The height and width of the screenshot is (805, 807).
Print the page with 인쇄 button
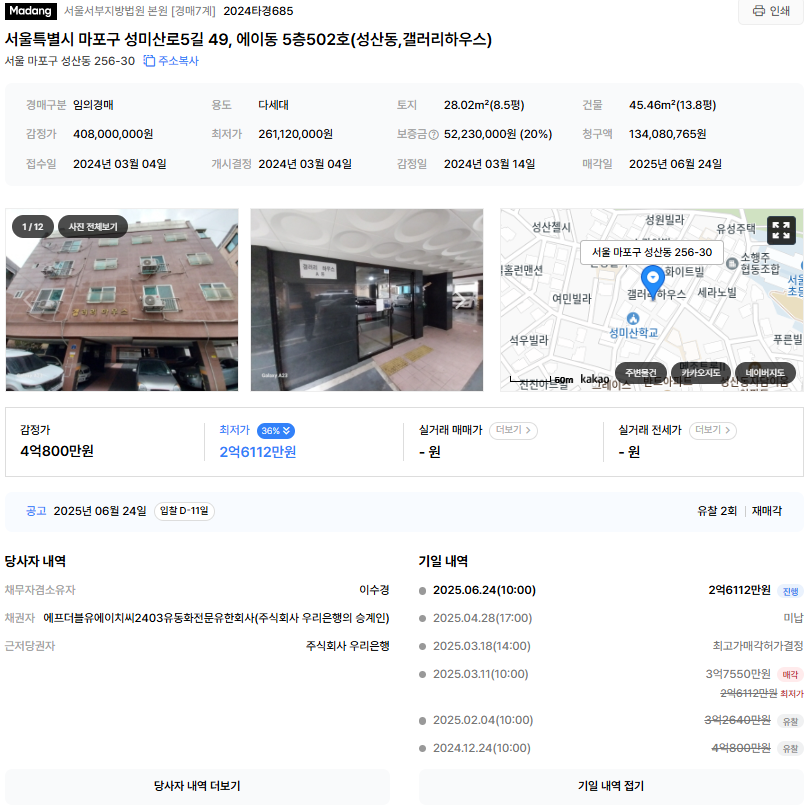coord(770,11)
